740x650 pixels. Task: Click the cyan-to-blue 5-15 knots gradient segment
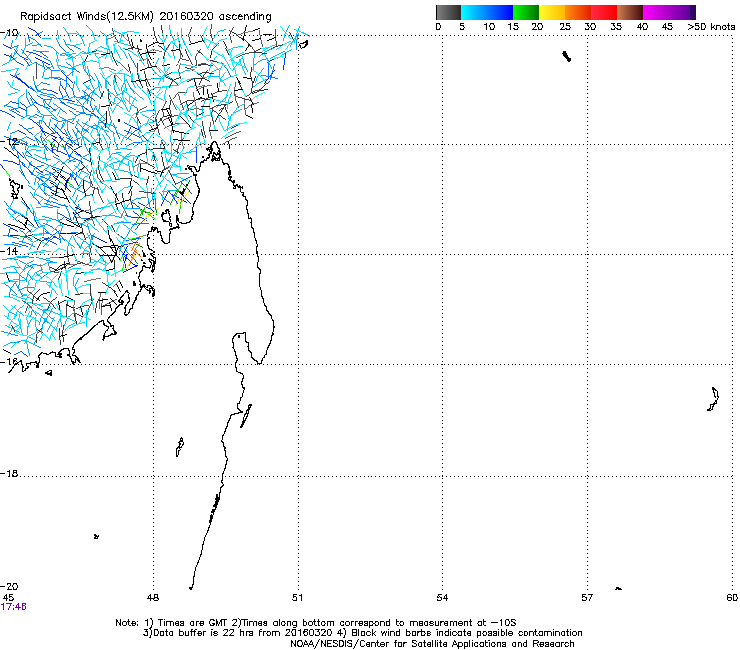(x=487, y=12)
